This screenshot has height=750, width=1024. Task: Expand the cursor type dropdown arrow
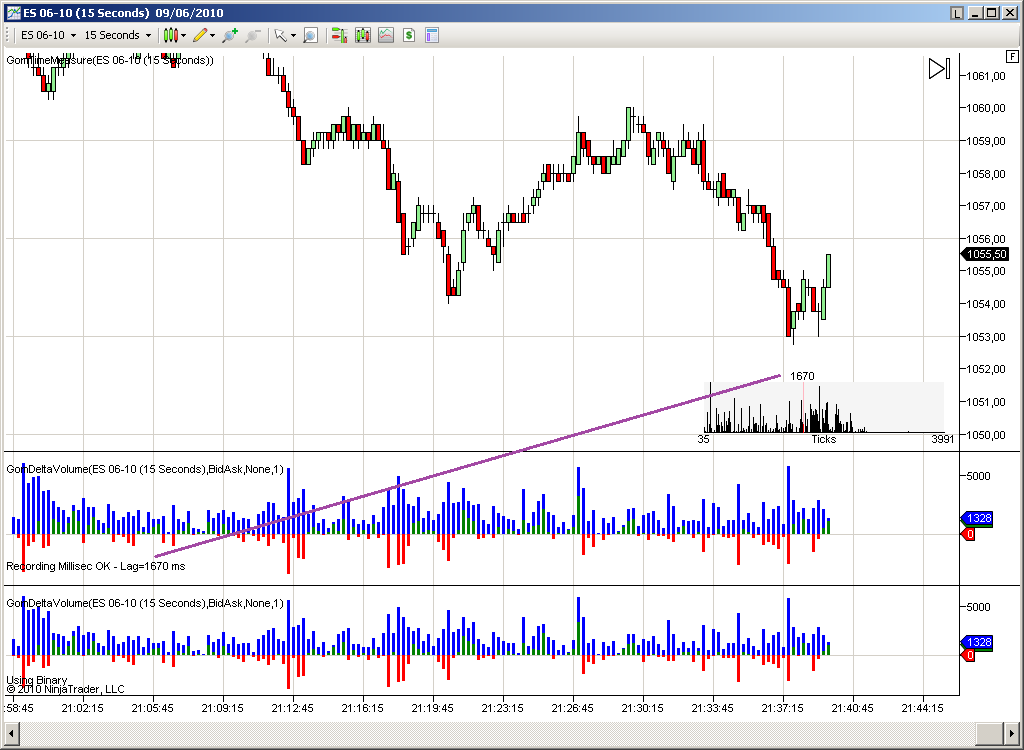pyautogui.click(x=293, y=35)
